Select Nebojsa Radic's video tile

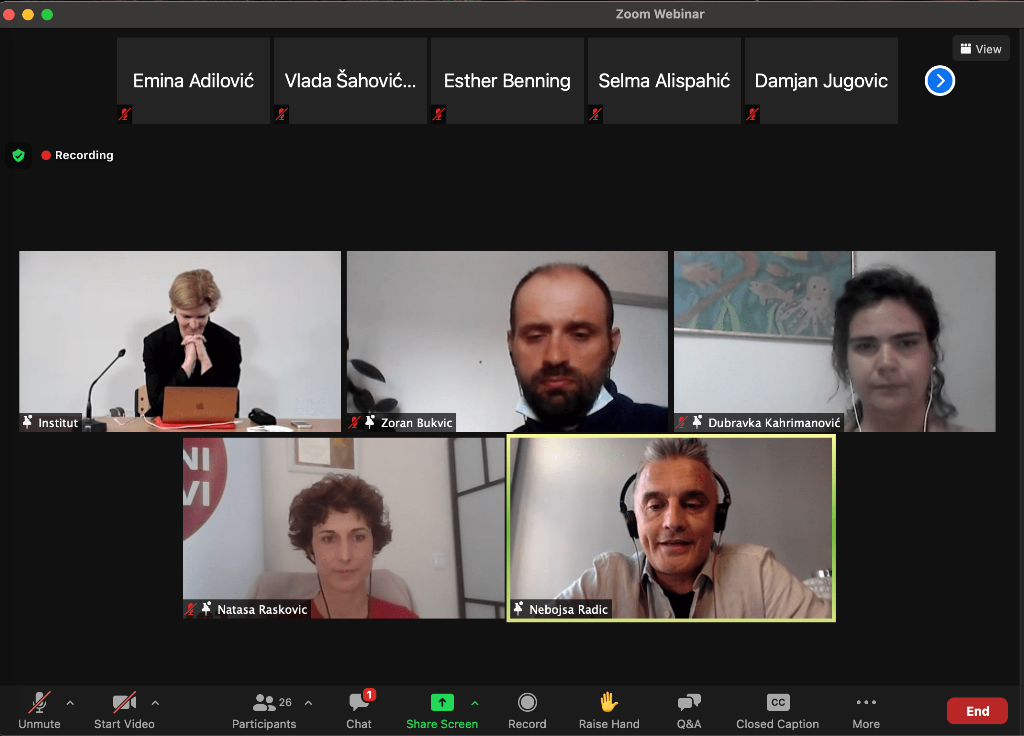(671, 528)
